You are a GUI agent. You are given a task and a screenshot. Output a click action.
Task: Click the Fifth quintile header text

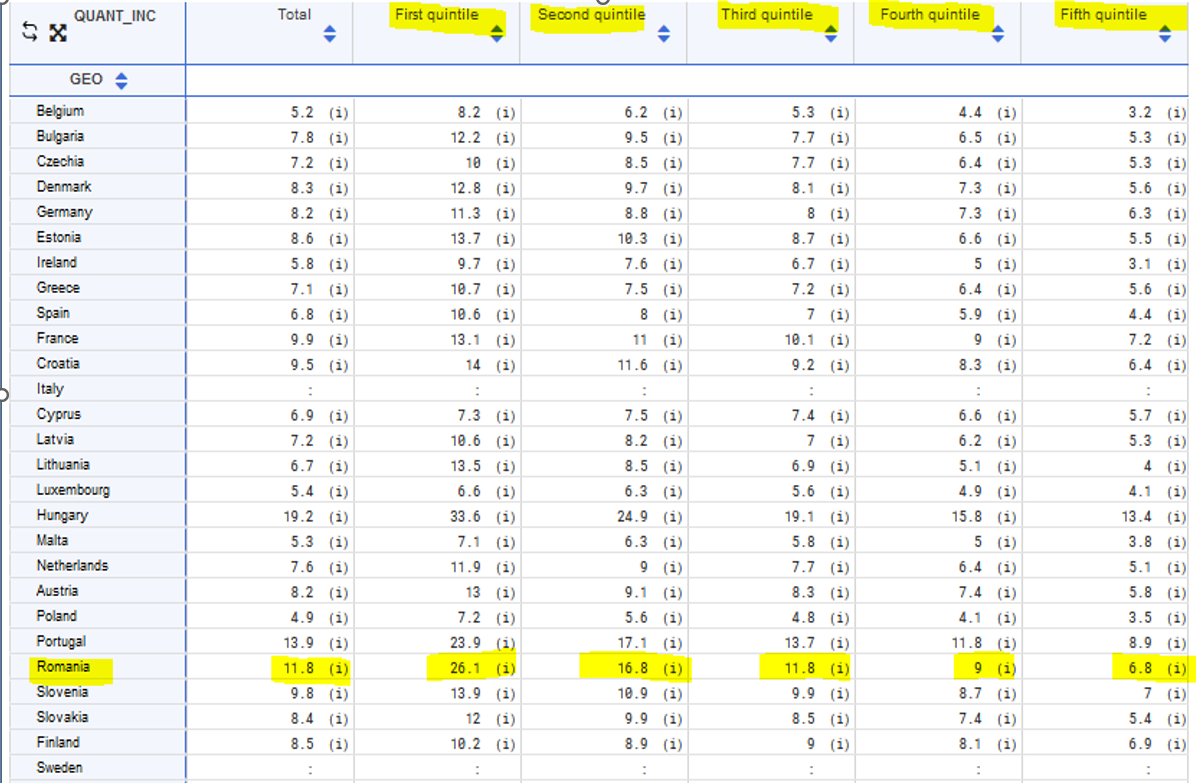click(1103, 14)
